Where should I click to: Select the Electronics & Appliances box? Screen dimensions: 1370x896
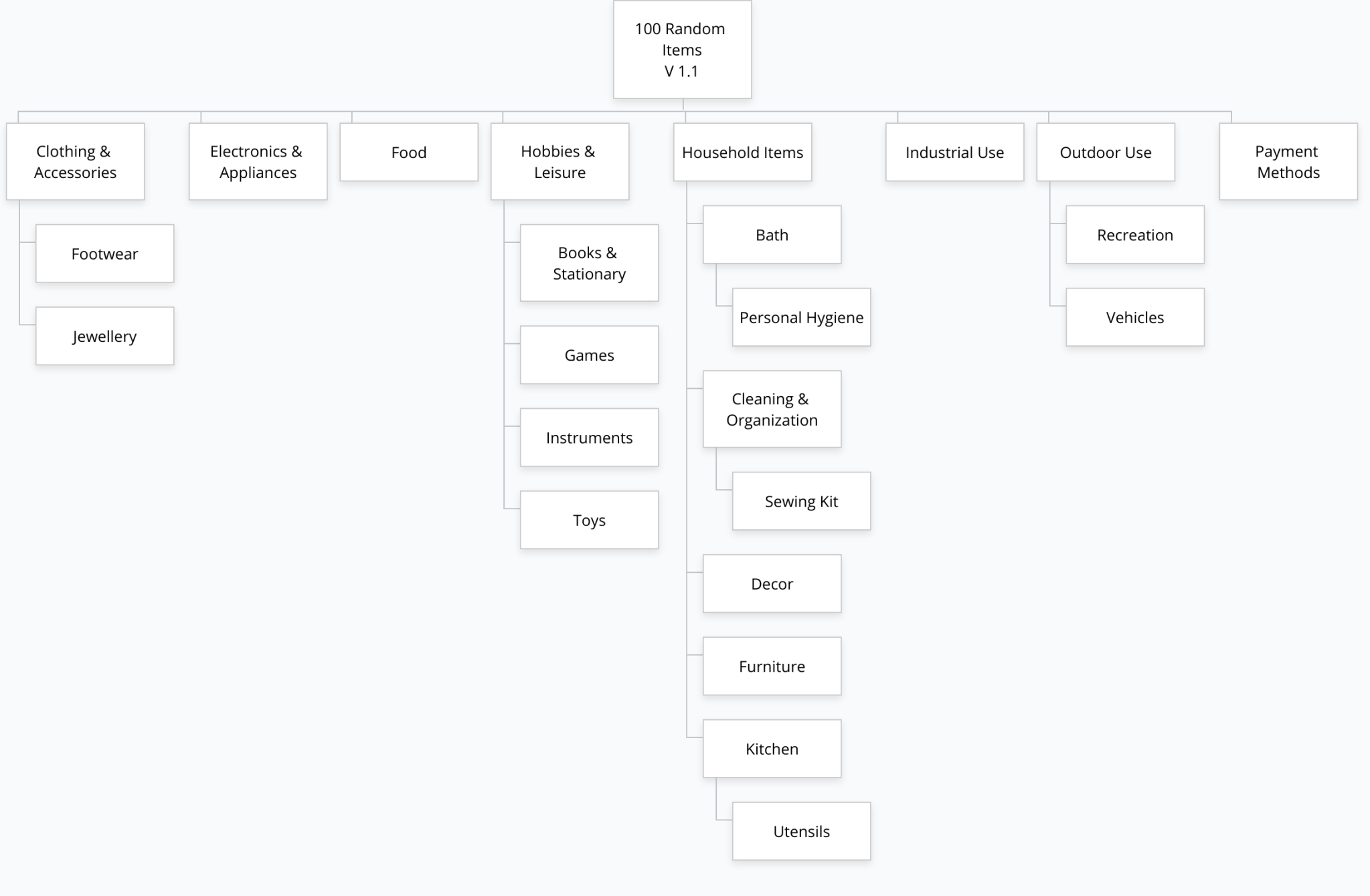click(258, 161)
